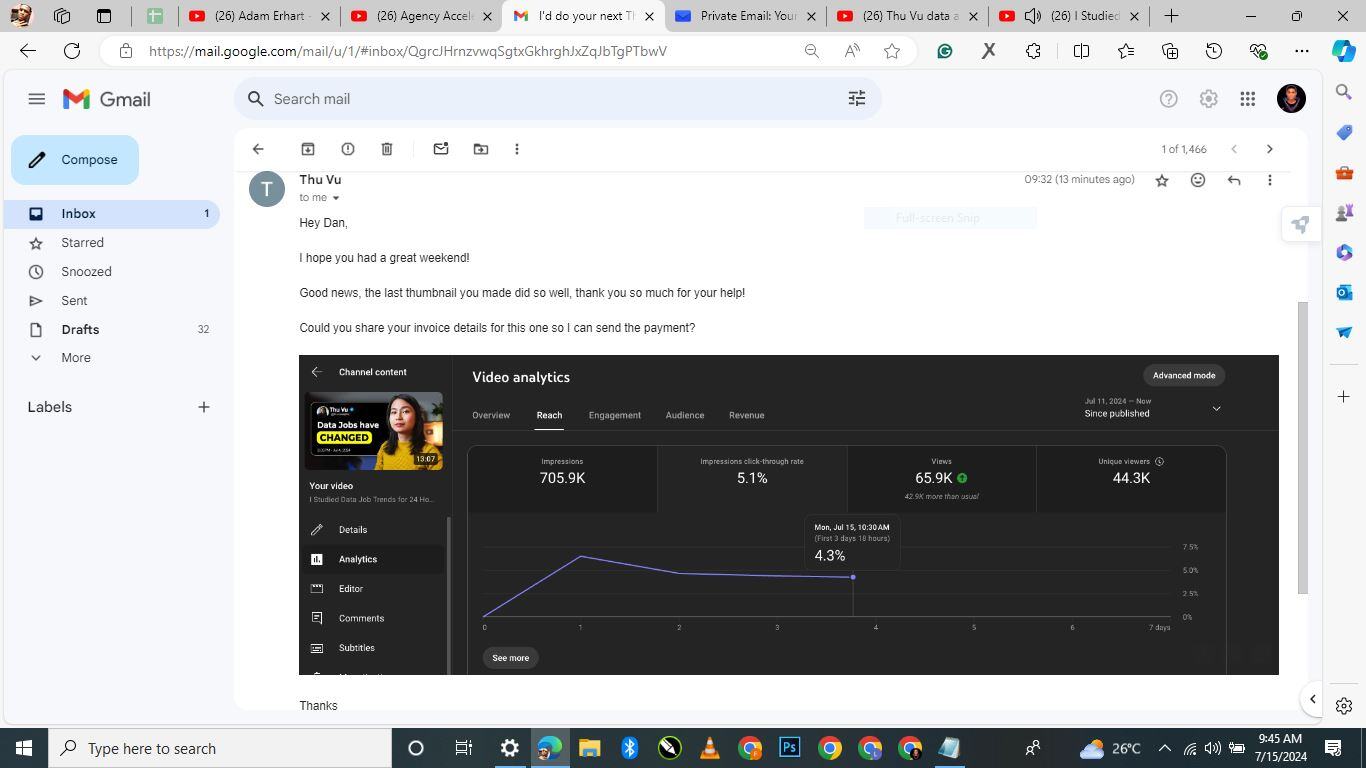Add an emoji reaction to the message
Image resolution: width=1366 pixels, height=768 pixels.
coord(1198,180)
